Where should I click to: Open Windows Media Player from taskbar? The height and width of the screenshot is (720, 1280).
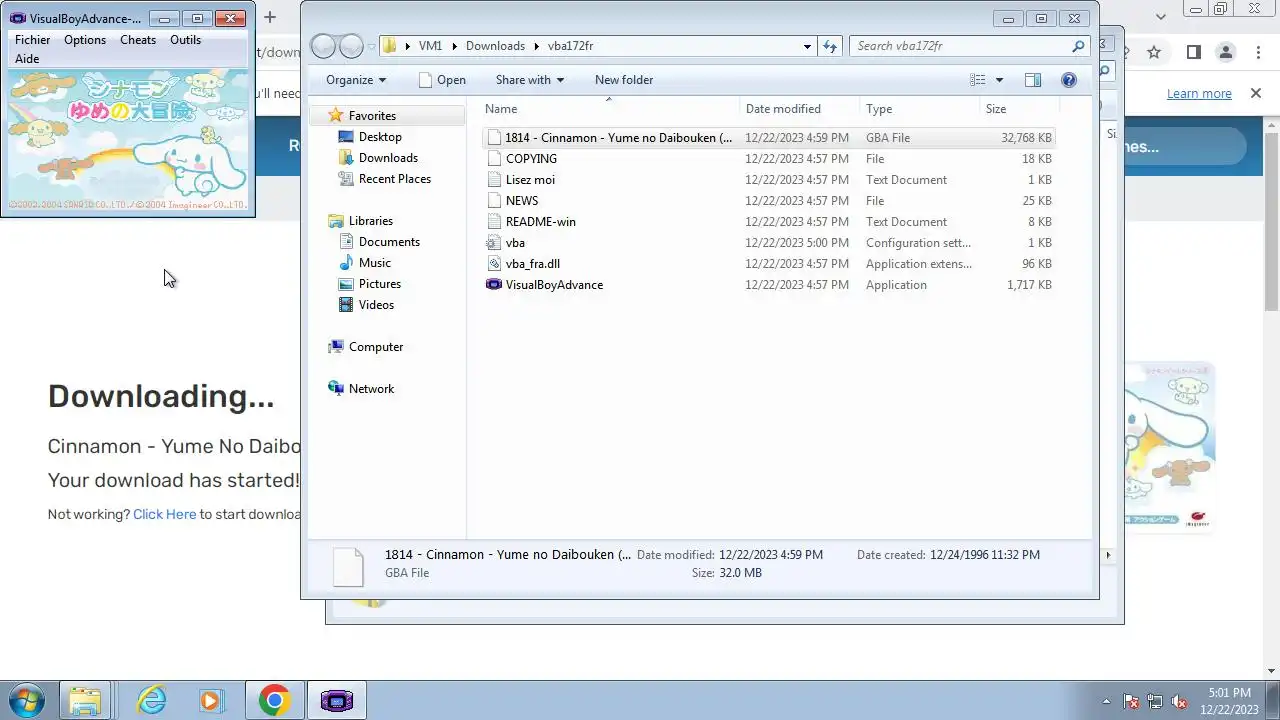click(x=210, y=701)
